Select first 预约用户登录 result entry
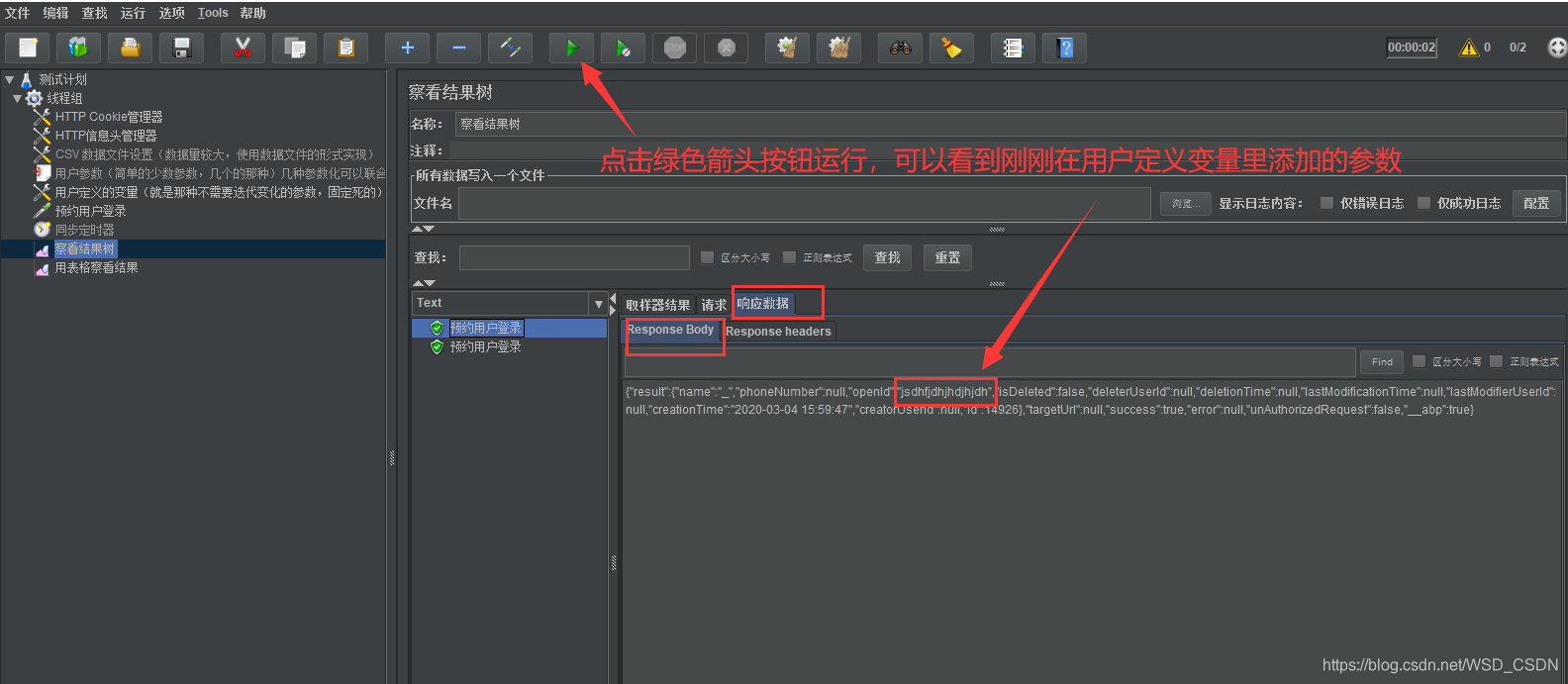This screenshot has width=1568, height=684. click(485, 328)
